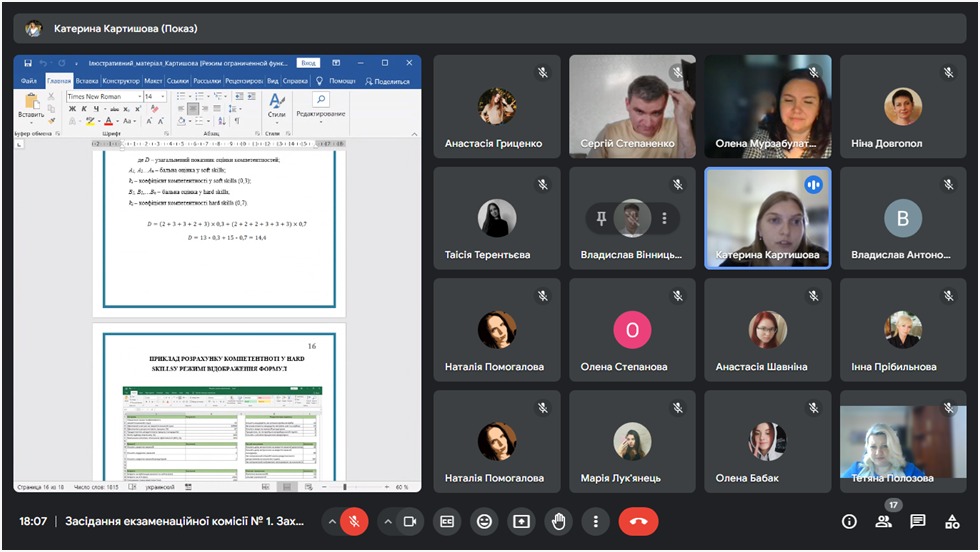Pin Владислав Вінницький's tile
Screen dimensions: 980x552
601,218
